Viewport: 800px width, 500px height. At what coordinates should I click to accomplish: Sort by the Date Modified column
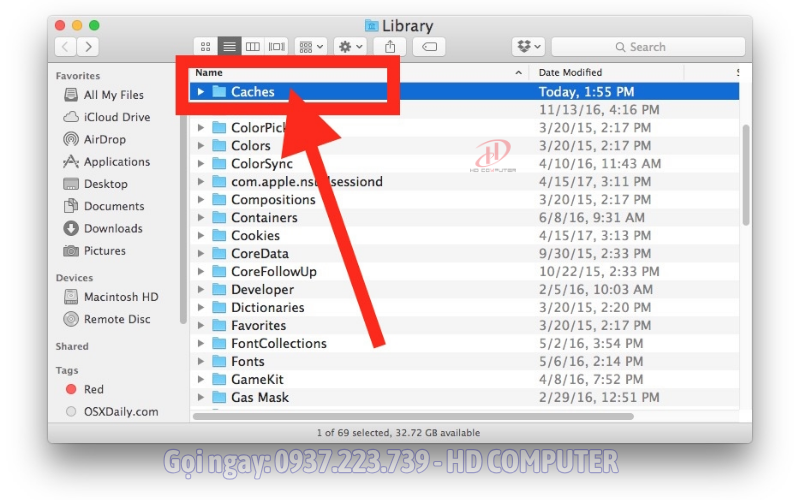(x=570, y=73)
